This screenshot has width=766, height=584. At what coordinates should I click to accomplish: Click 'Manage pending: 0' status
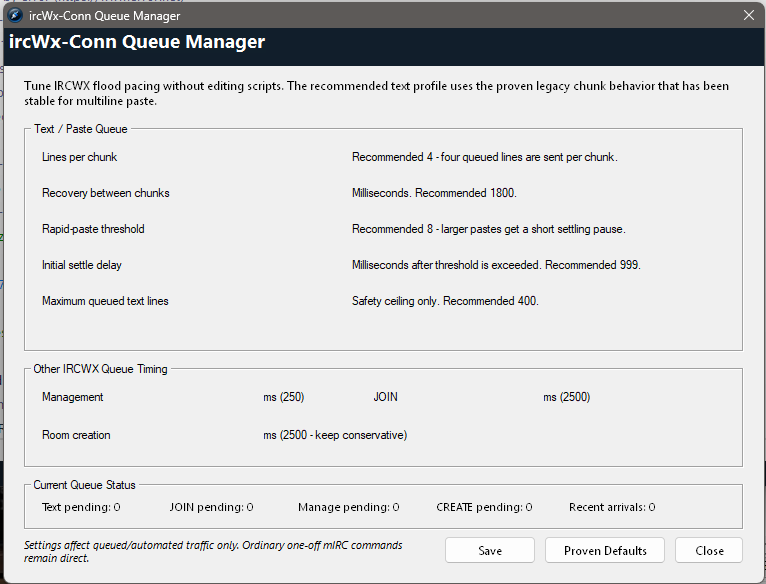348,507
